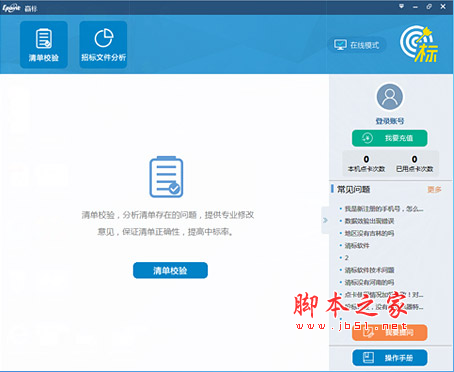
Task: Open the 招标文件分析 pie-chart tool
Action: point(103,45)
